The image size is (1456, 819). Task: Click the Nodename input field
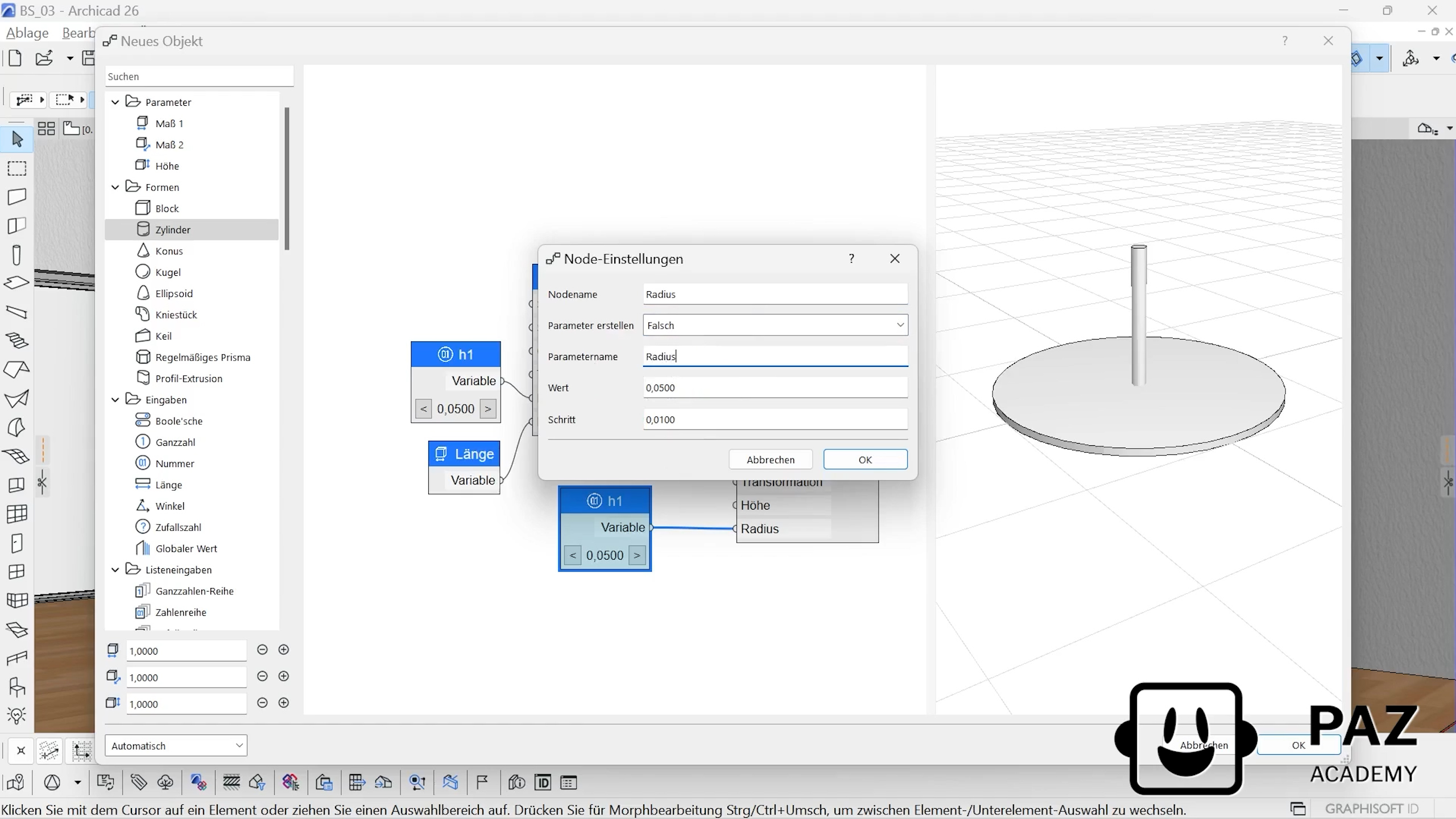[x=775, y=294]
